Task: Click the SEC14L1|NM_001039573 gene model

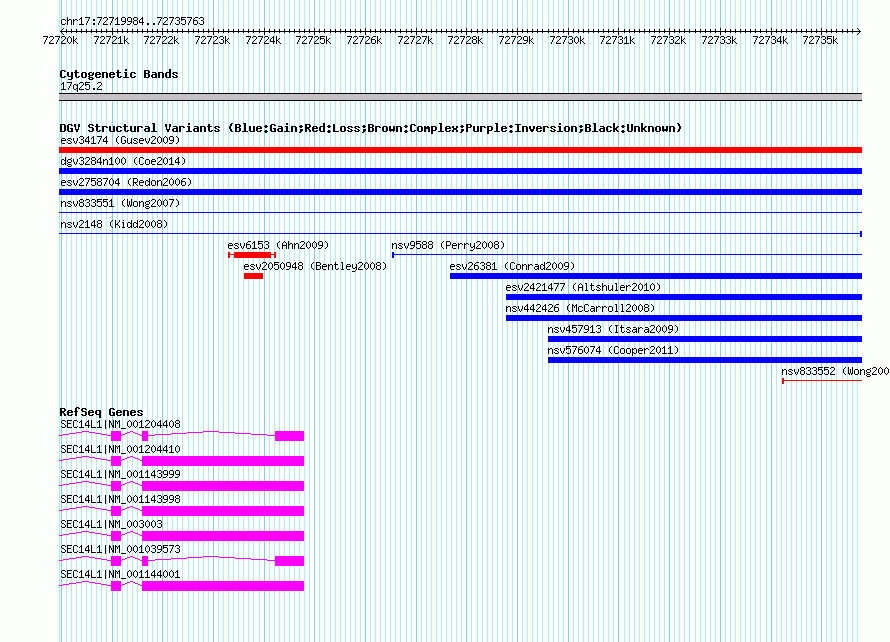Action: coord(182,561)
